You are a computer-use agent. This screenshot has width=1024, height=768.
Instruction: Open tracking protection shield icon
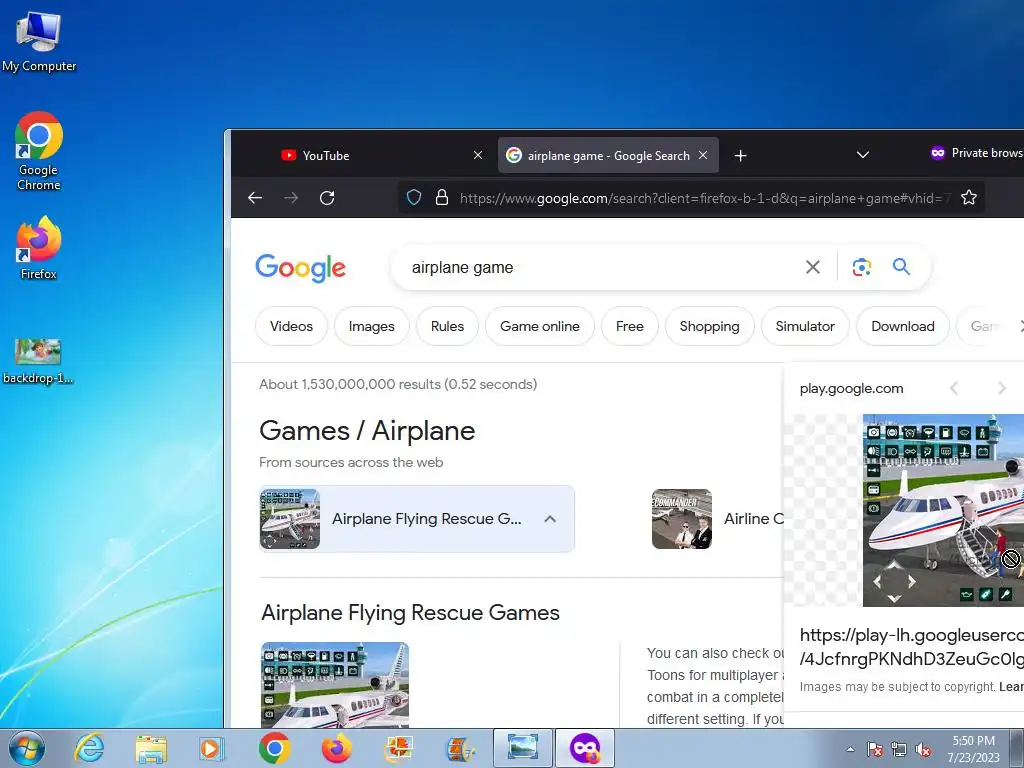click(x=414, y=197)
